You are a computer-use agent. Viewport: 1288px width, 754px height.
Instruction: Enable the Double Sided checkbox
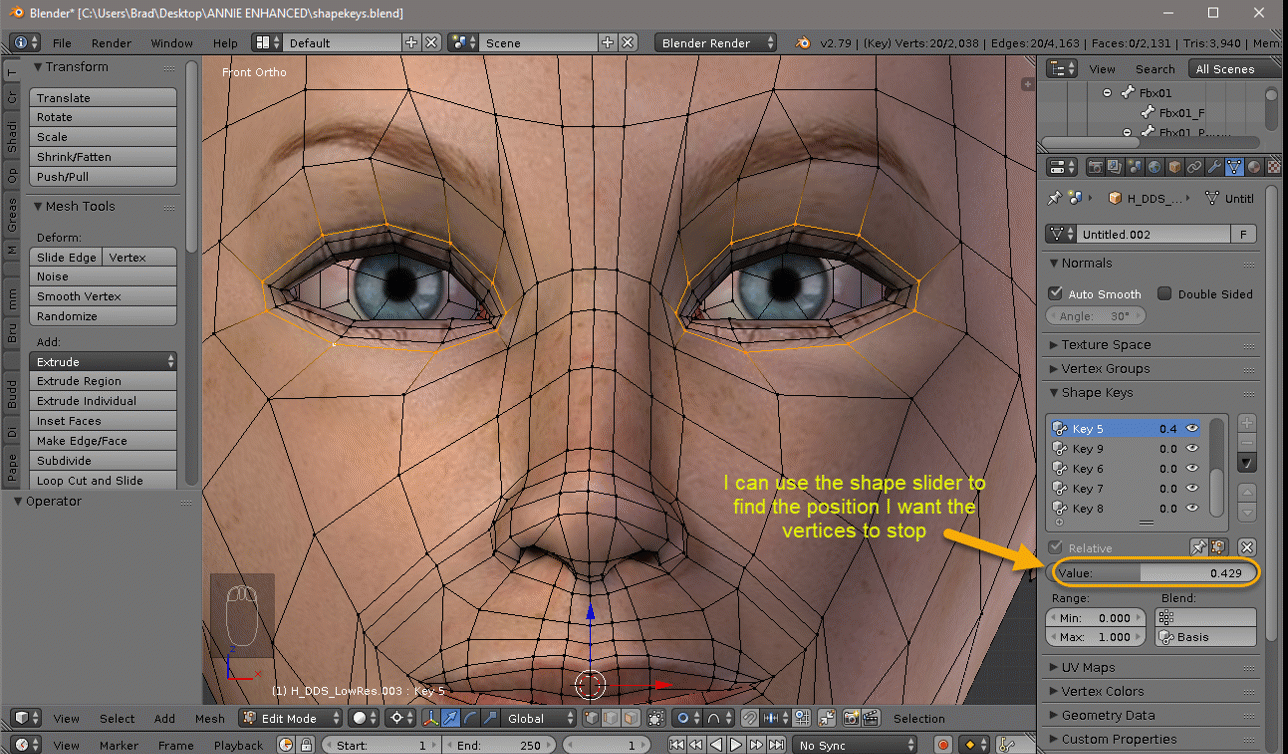1164,294
